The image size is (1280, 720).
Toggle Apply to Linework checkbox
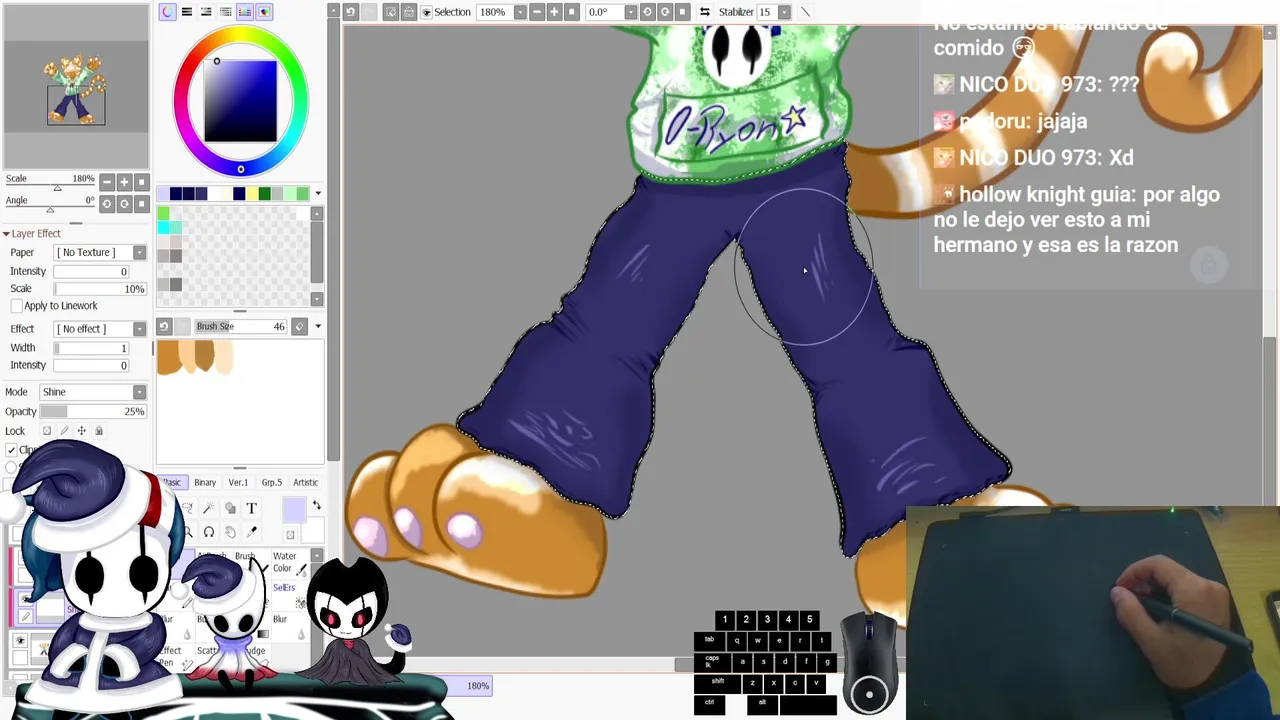pyautogui.click(x=17, y=306)
